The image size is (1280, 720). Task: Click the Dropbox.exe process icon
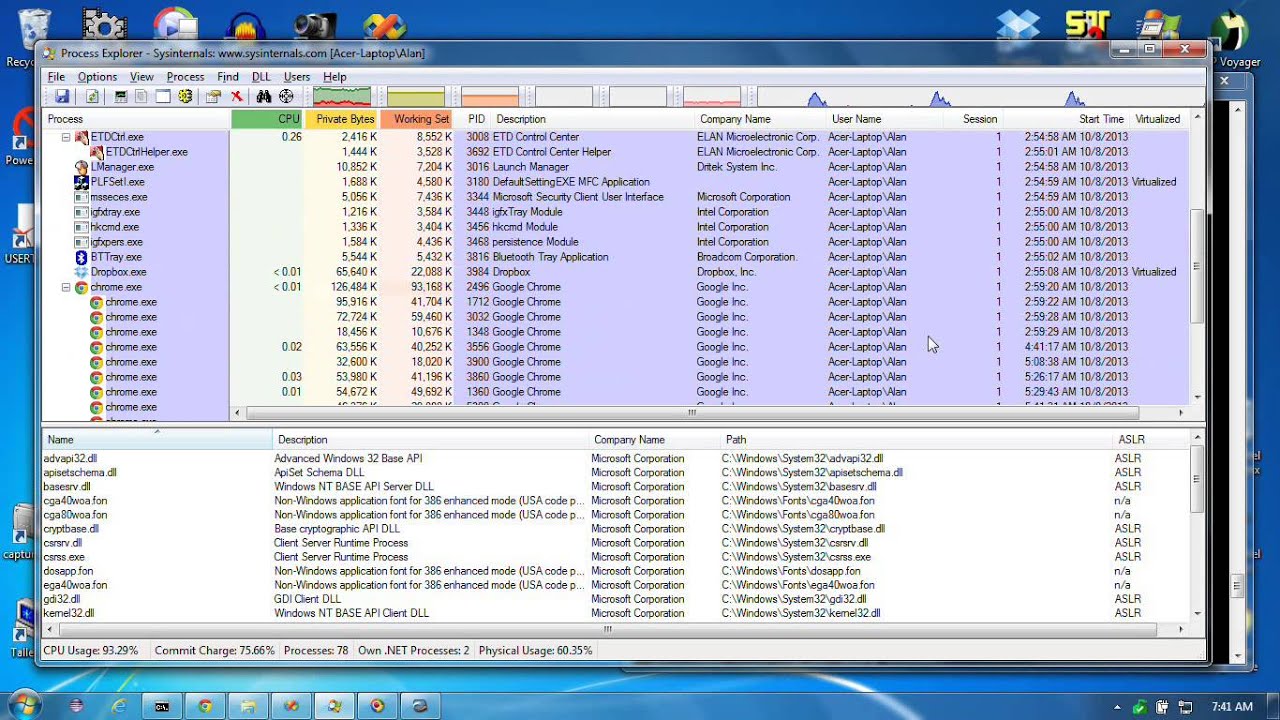[82, 272]
